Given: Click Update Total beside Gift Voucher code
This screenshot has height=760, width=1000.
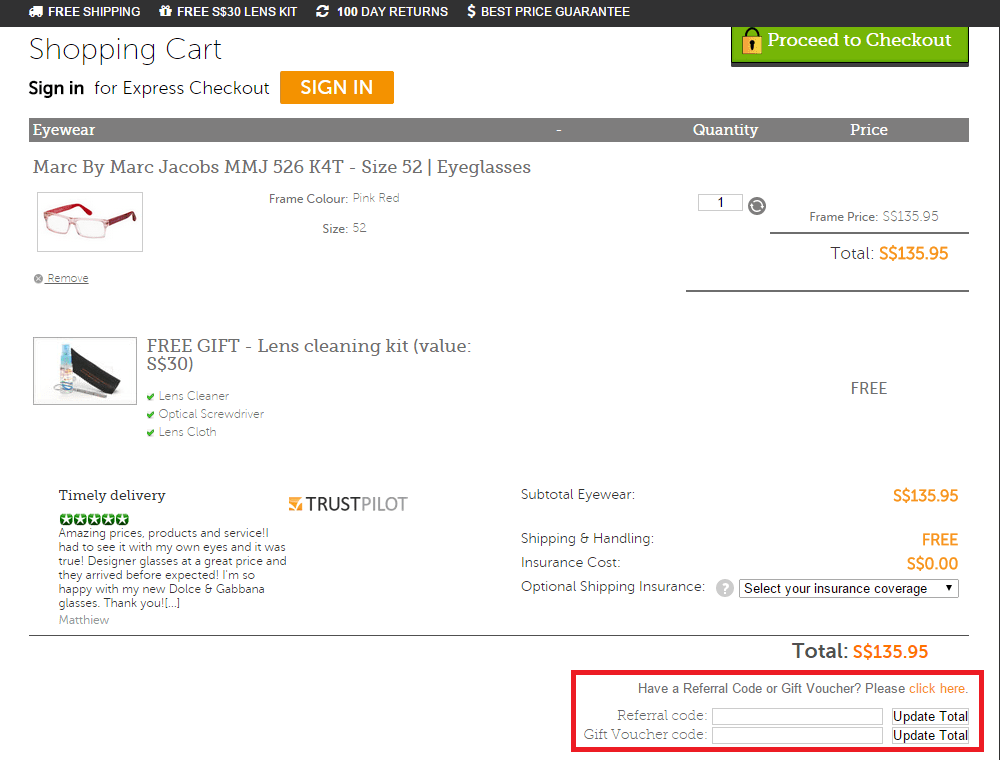Looking at the screenshot, I should [x=930, y=735].
